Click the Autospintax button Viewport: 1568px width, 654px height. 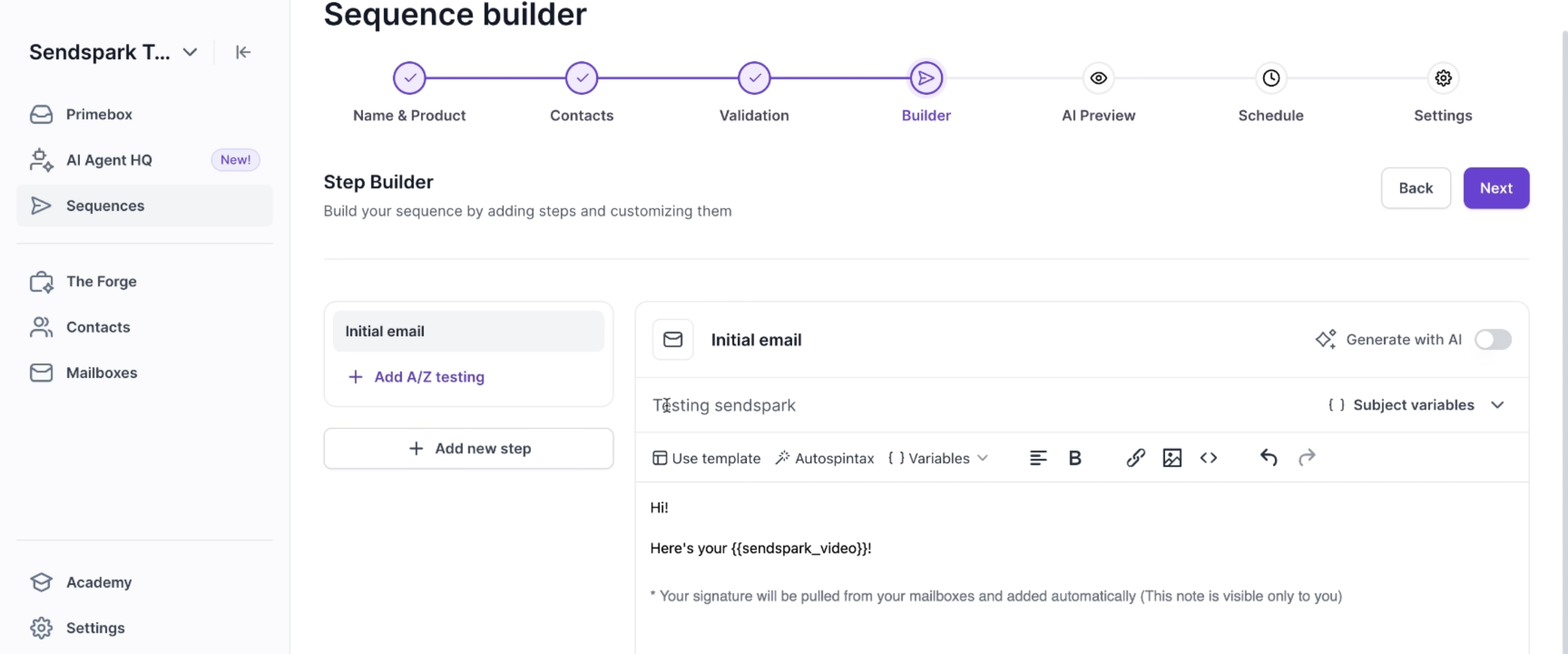(x=824, y=458)
